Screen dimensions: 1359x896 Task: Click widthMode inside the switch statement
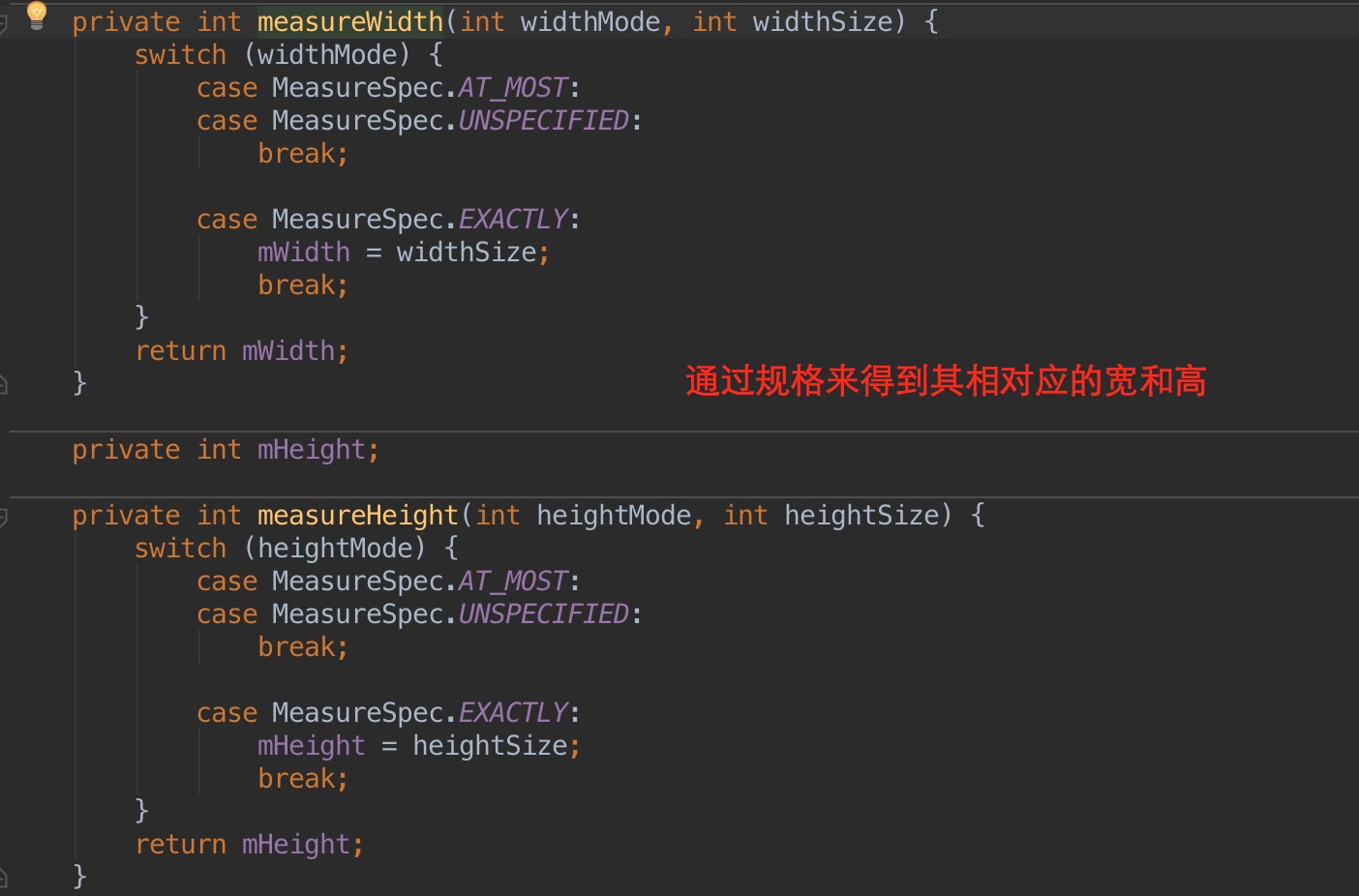pyautogui.click(x=327, y=54)
